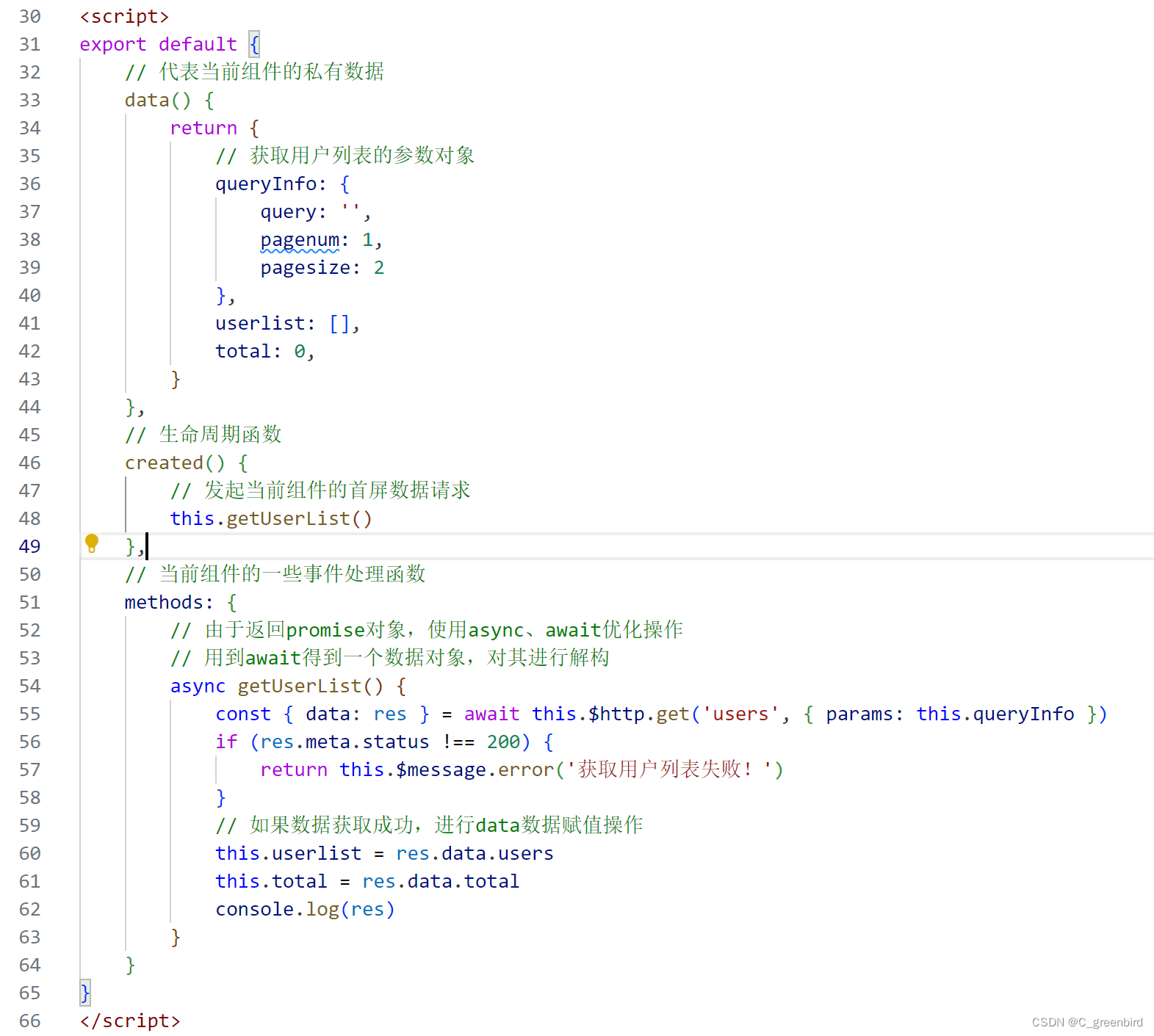Click line number 66 in the gutter
Viewport: 1154px width, 1036px height.
pyautogui.click(x=30, y=1021)
